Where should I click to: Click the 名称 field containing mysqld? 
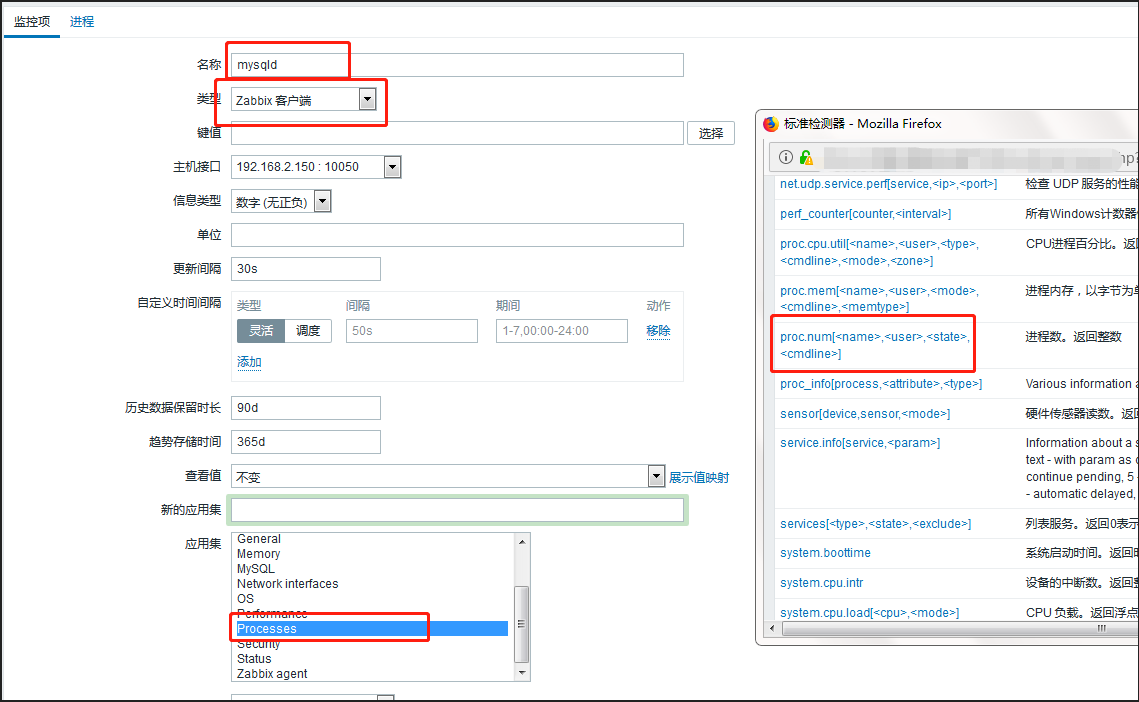click(457, 65)
